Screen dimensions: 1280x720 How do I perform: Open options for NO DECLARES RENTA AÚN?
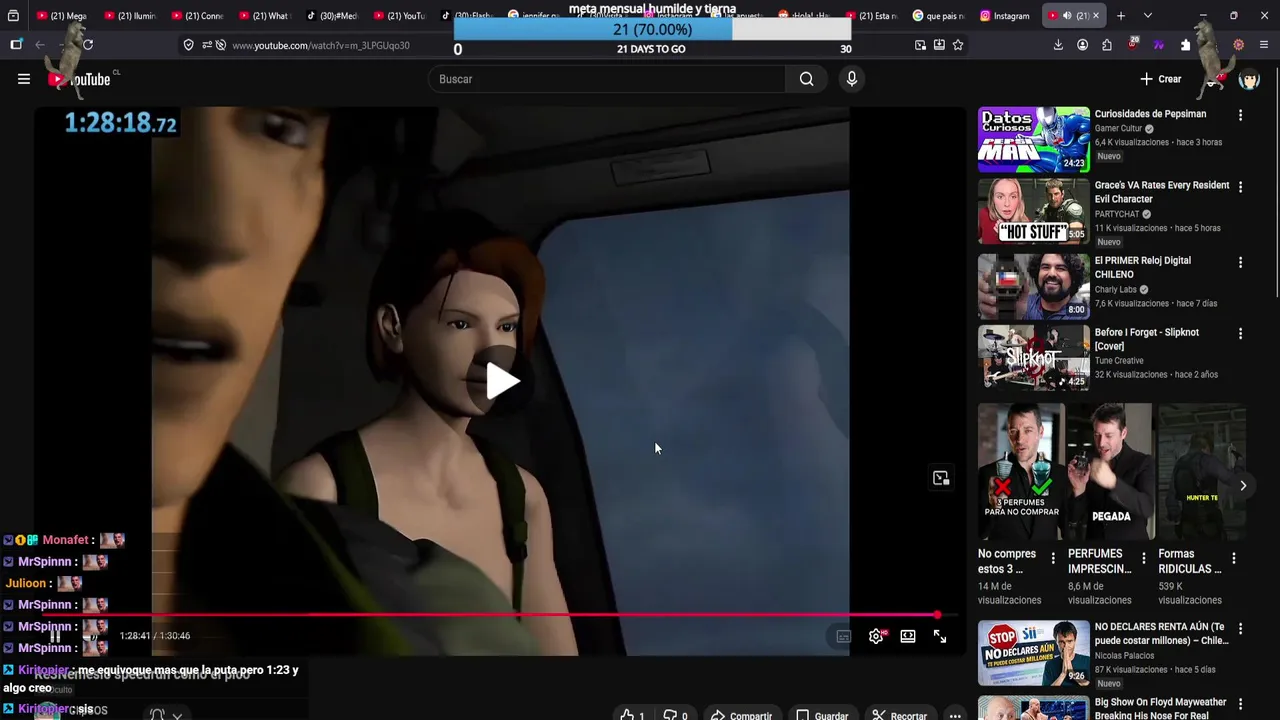pyautogui.click(x=1240, y=629)
